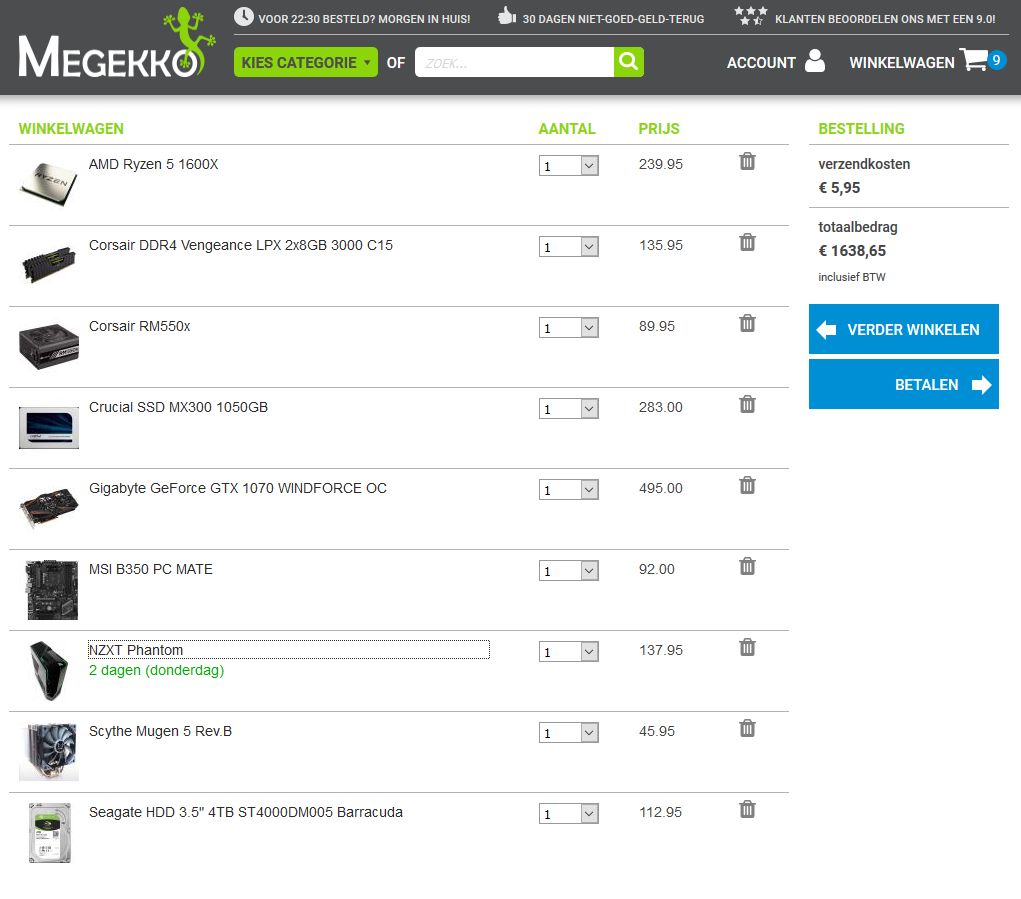Open the Account menu item

(x=761, y=62)
